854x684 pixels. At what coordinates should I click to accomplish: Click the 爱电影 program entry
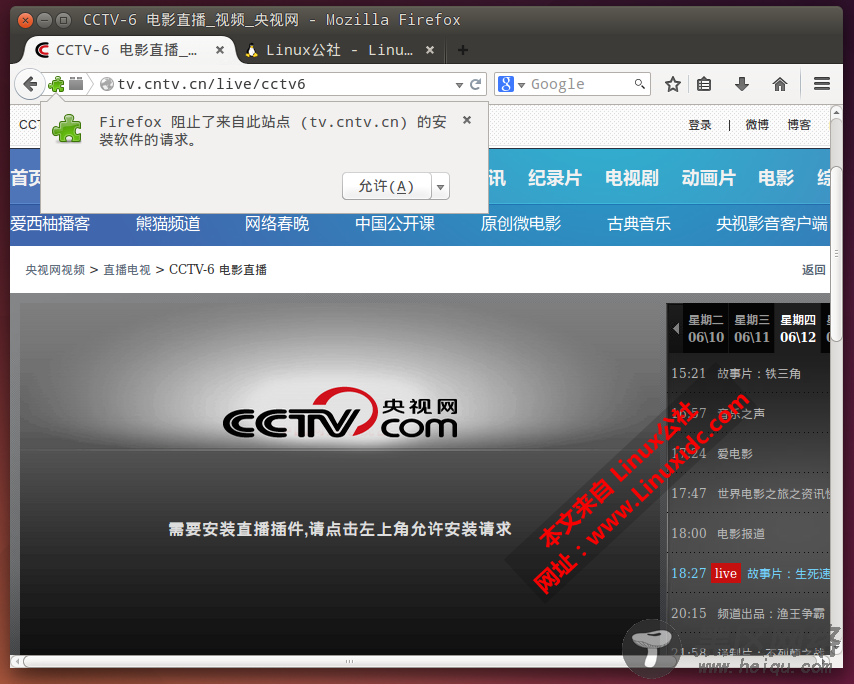(735, 454)
